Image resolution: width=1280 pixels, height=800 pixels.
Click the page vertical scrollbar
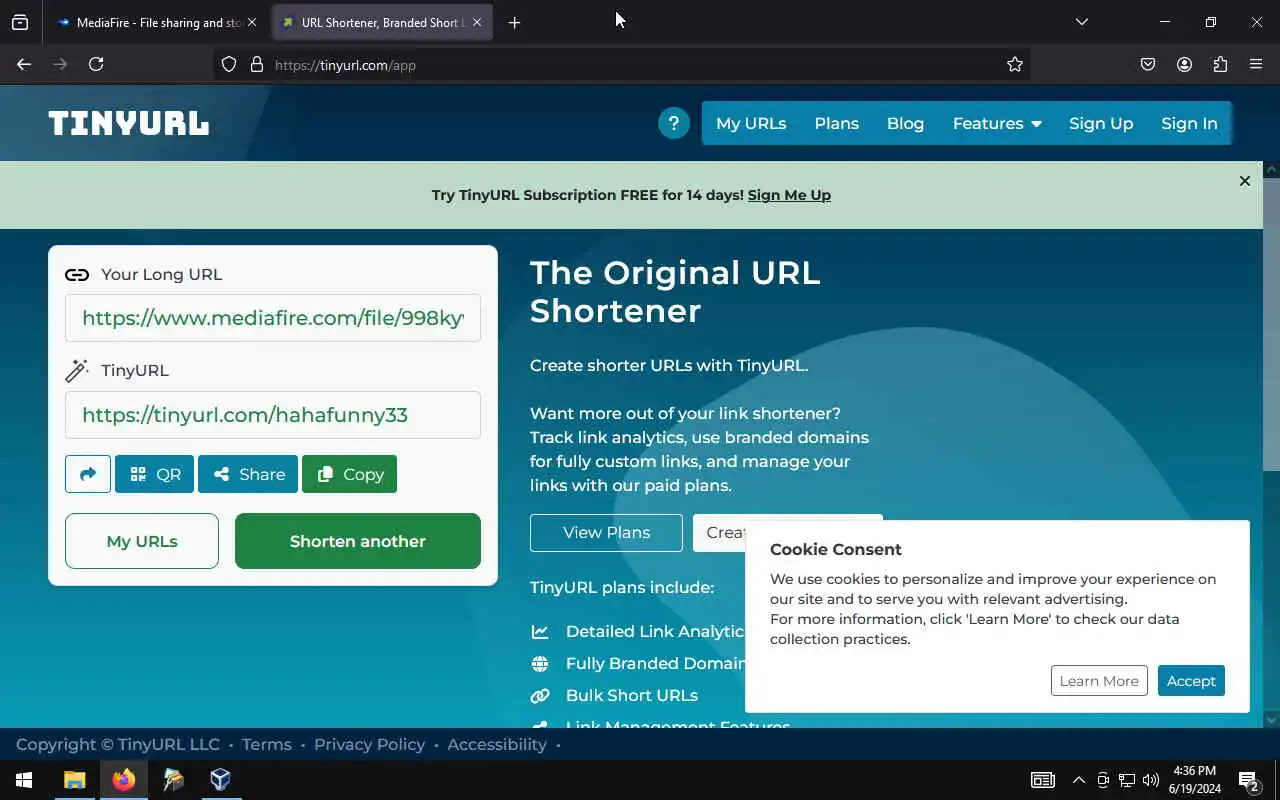(1271, 325)
